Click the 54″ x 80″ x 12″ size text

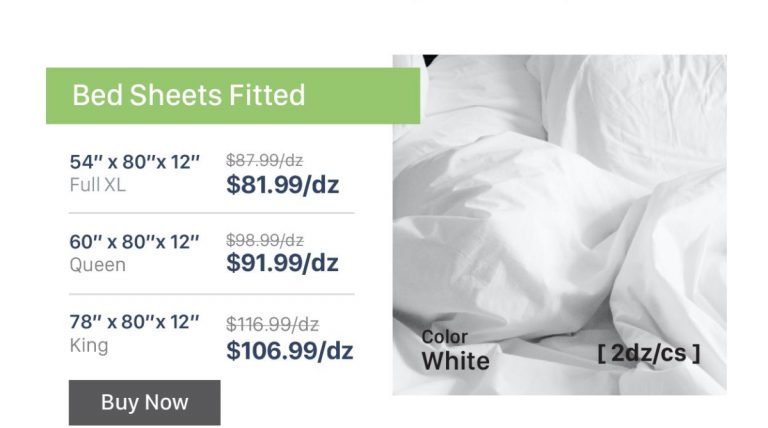[x=135, y=162]
